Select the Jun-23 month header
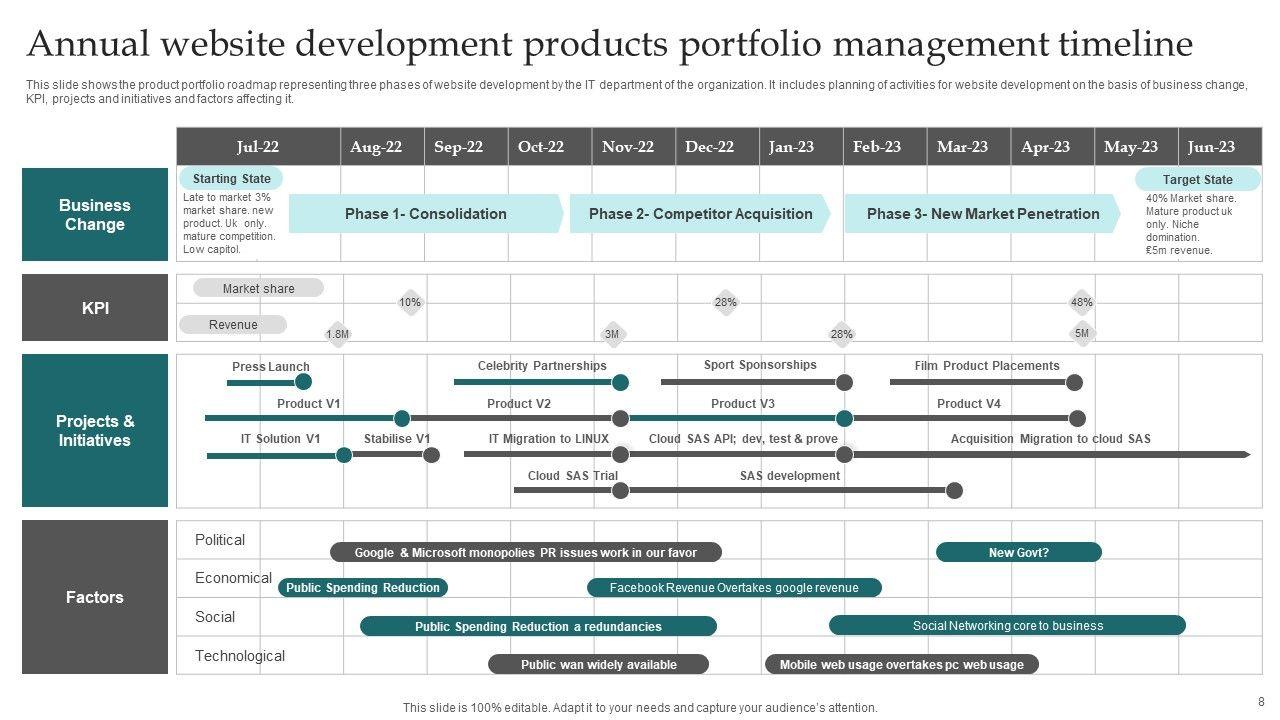 coord(1220,147)
